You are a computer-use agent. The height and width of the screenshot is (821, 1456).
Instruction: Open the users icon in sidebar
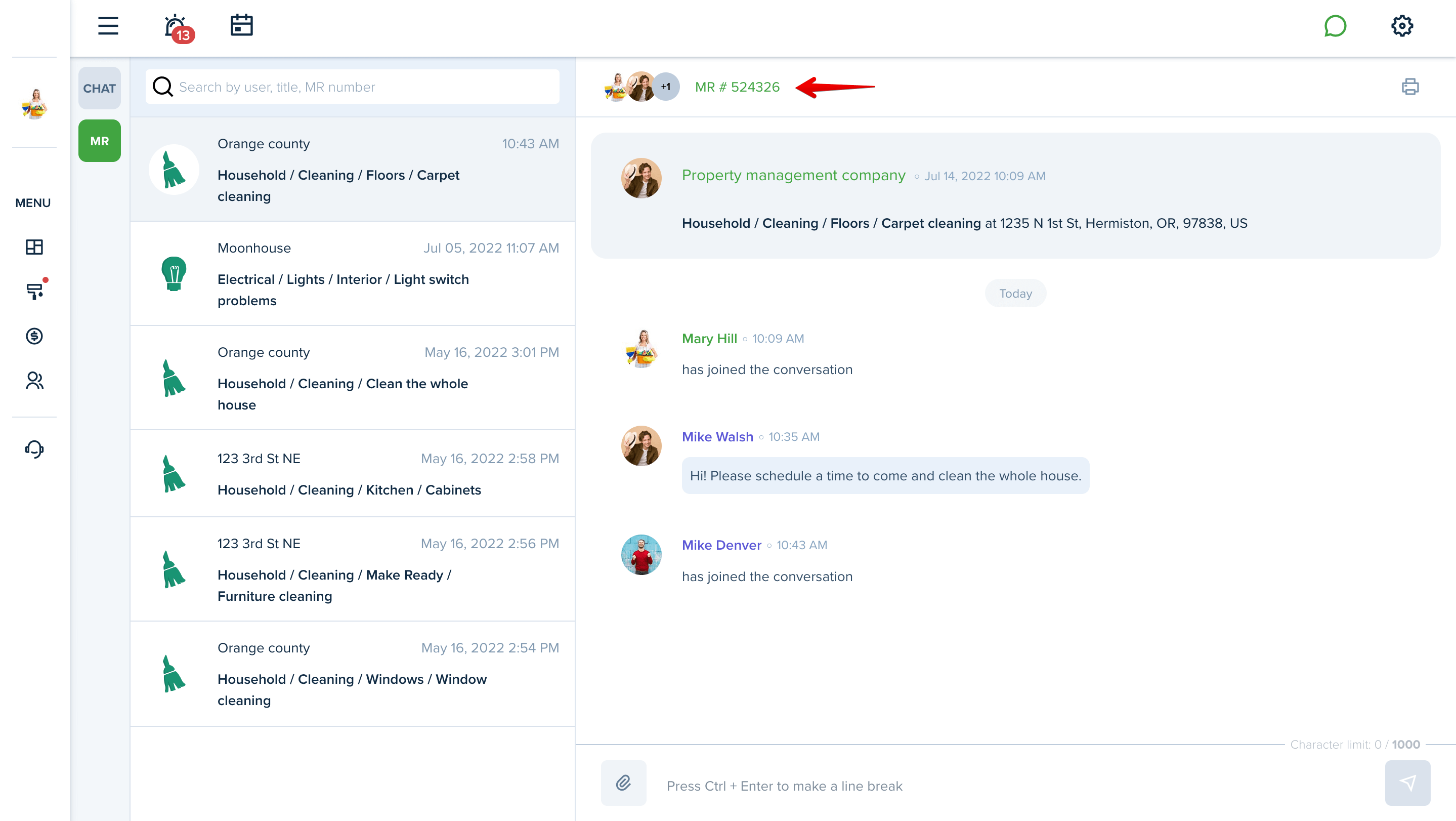[x=34, y=381]
